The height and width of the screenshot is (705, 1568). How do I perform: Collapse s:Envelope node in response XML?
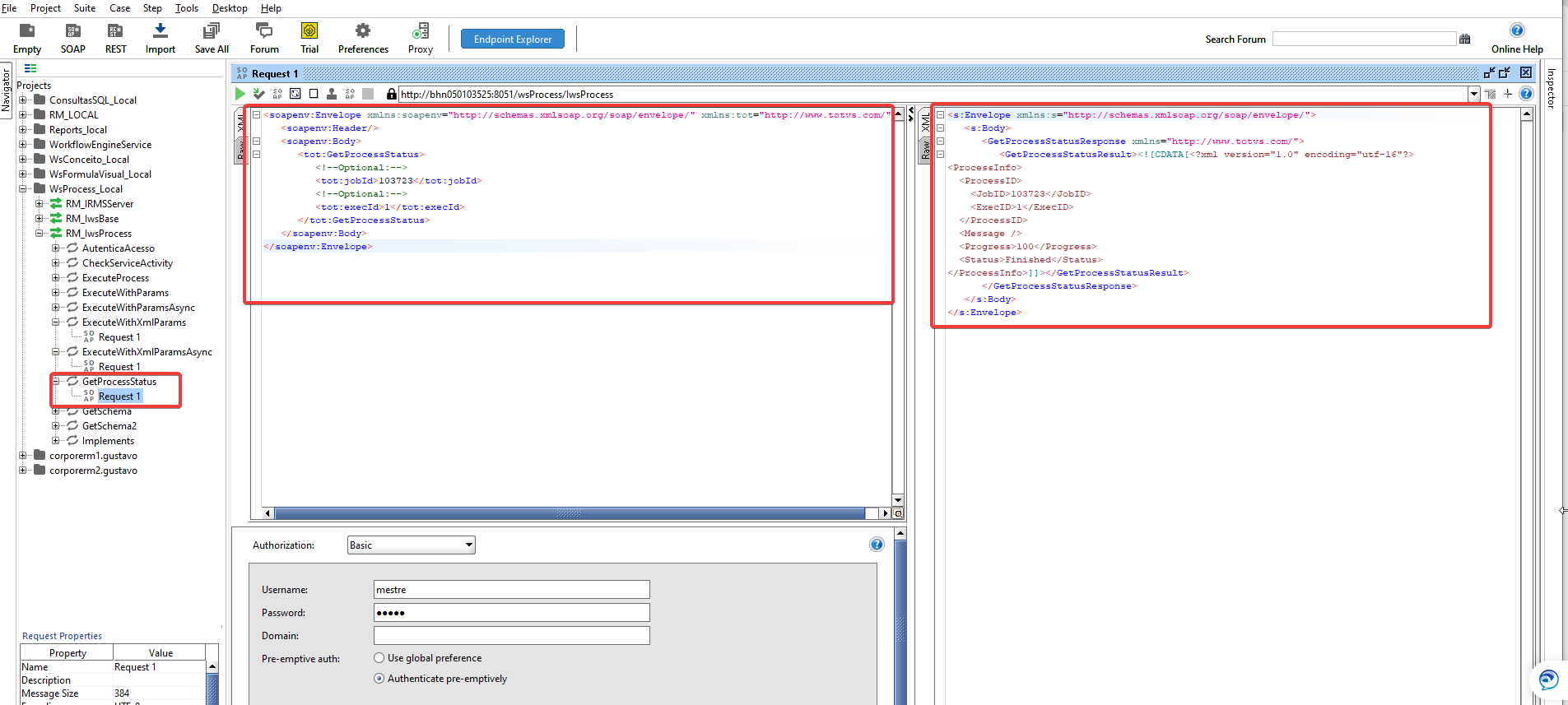pos(940,115)
